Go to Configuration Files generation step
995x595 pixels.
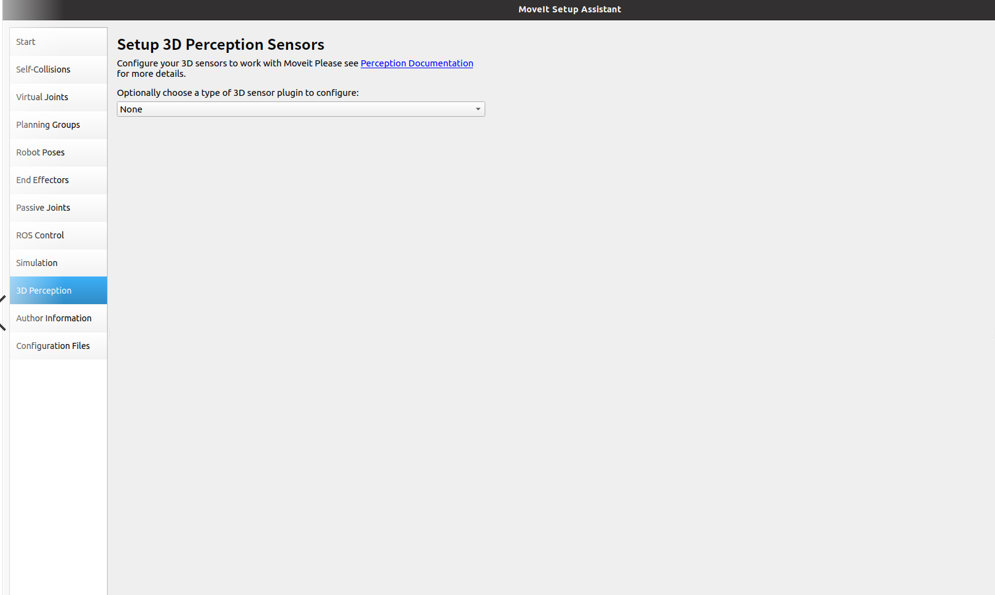coord(57,344)
